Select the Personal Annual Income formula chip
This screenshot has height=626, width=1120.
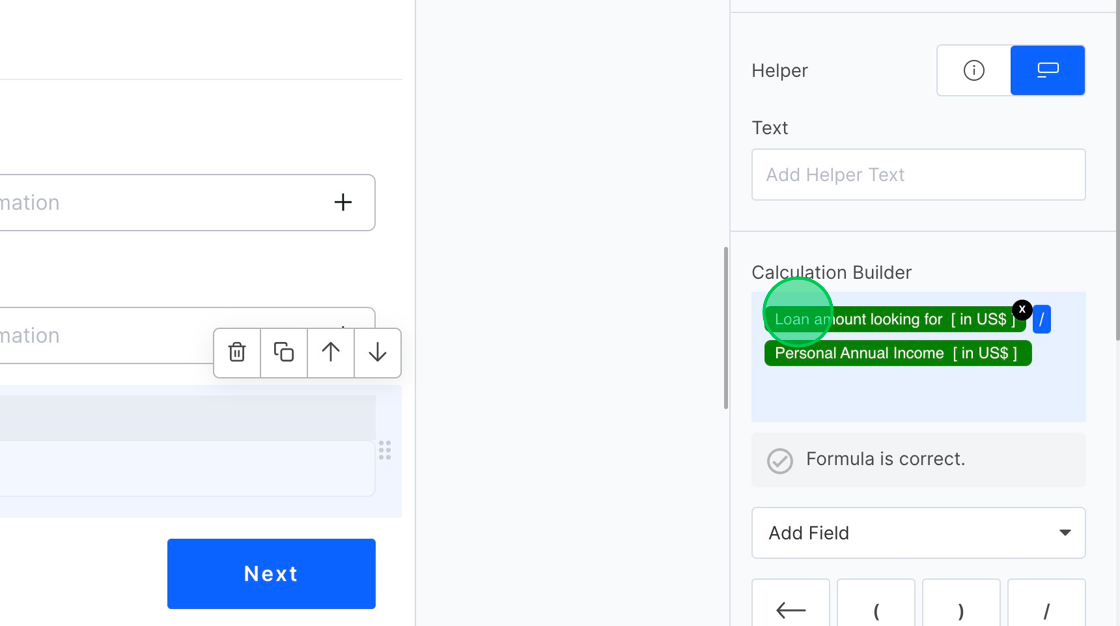coord(897,353)
